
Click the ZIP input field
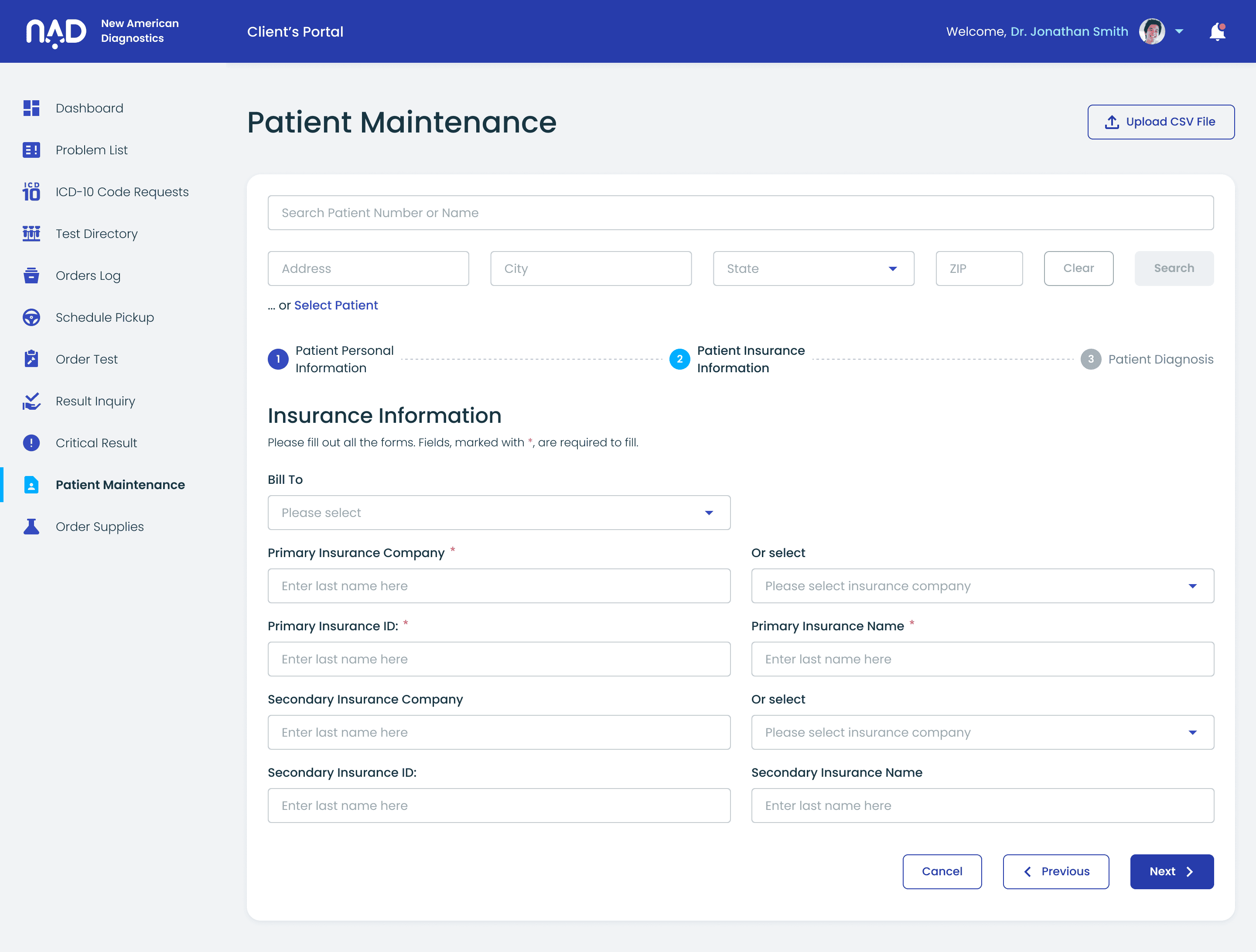pos(979,269)
